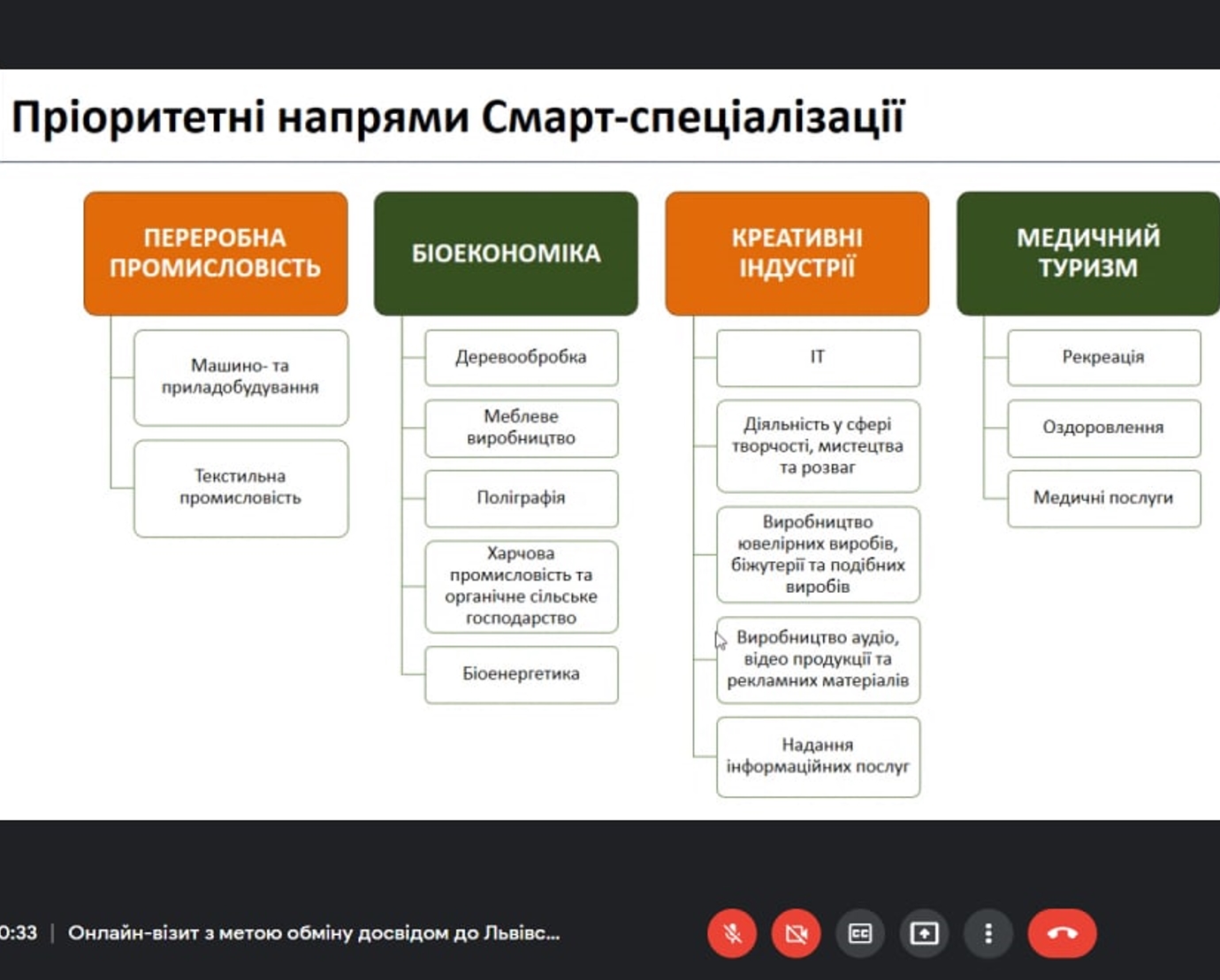Select the 'БІОЕКОНОМІКА' green header block
Viewport: 1220px width, 980px height.
point(506,254)
